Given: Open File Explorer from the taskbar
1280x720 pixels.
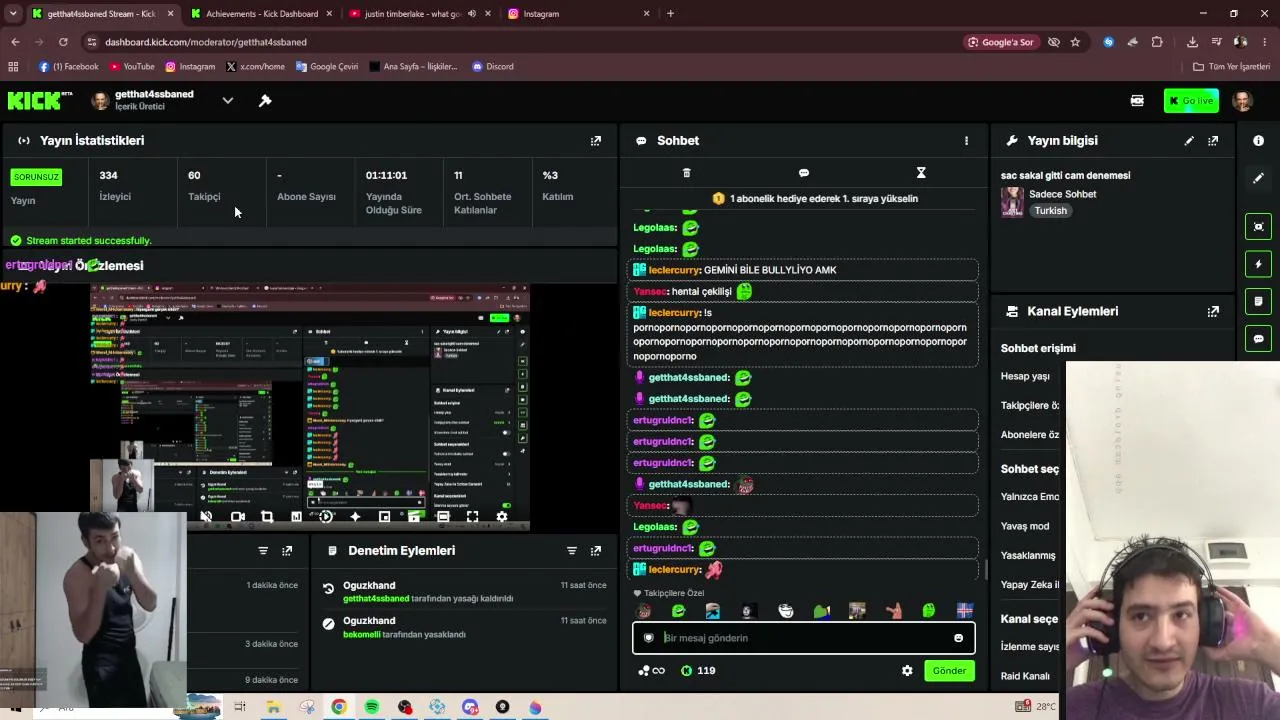Looking at the screenshot, I should tap(273, 707).
